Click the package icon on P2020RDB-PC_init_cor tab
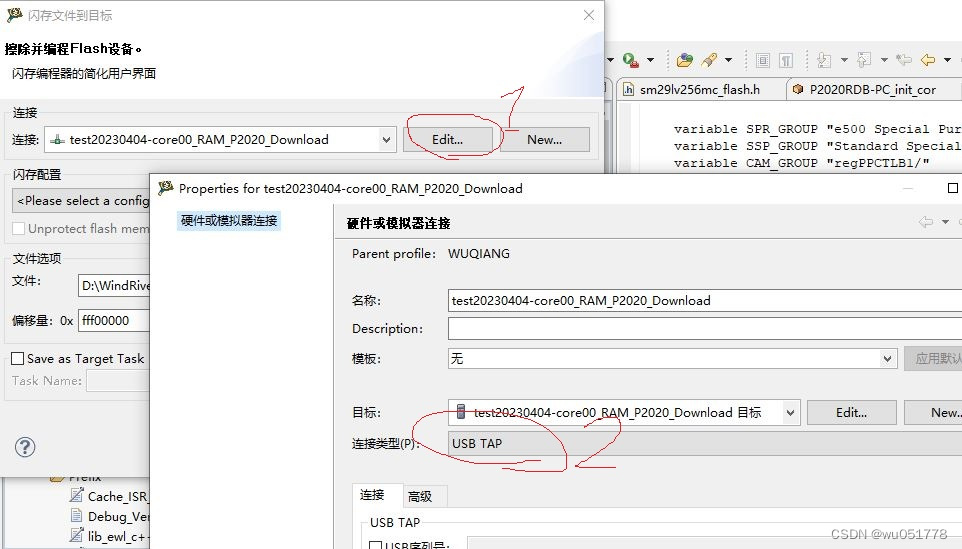Image resolution: width=962 pixels, height=549 pixels. (x=798, y=90)
